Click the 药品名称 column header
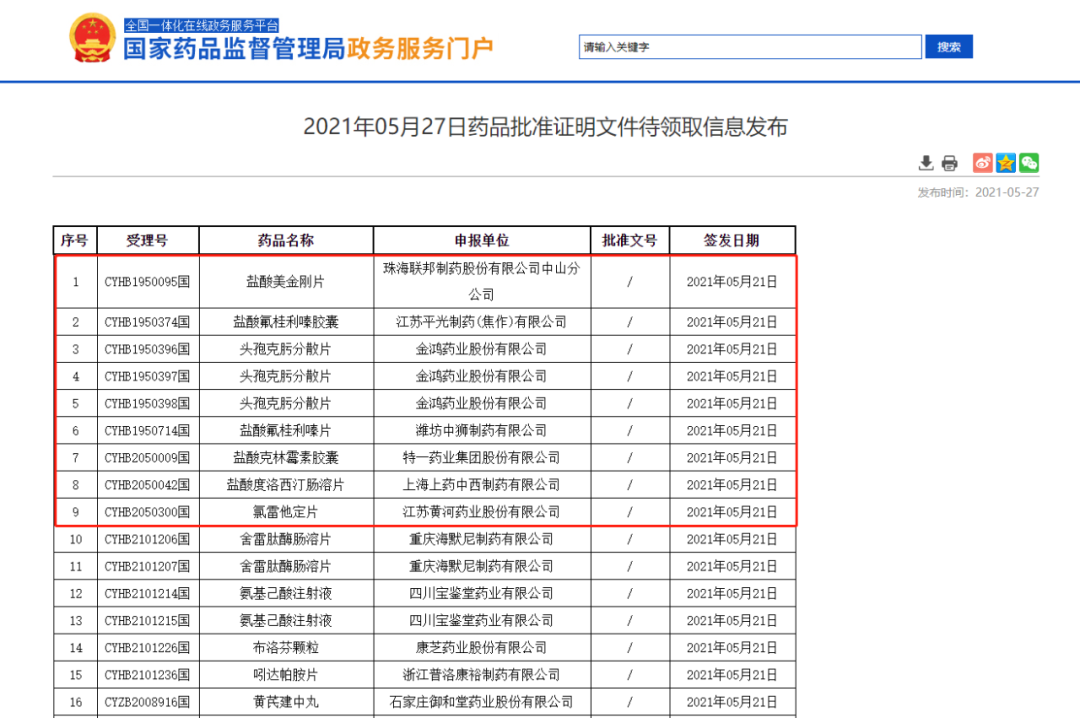The image size is (1080, 718). click(285, 240)
